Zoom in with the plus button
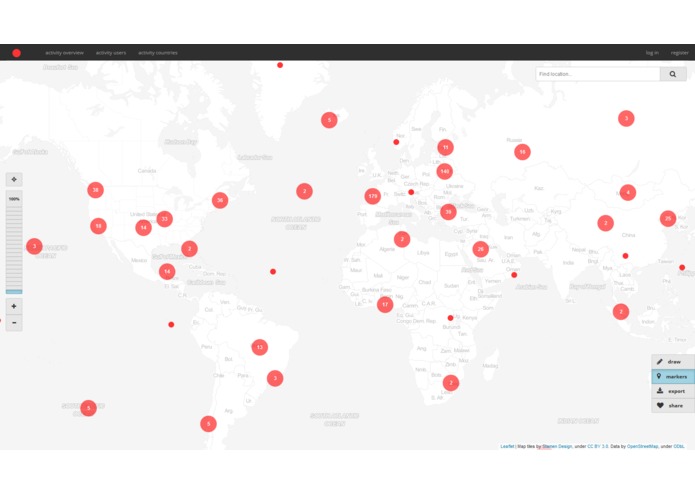Viewport: 695px width, 494px height. click(x=14, y=306)
